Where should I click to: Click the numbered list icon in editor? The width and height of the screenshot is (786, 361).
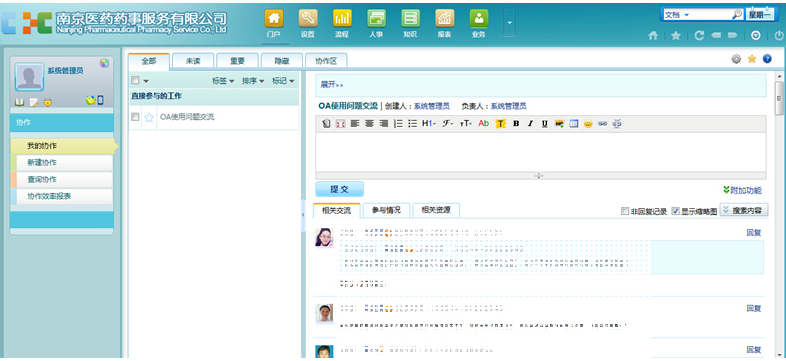[399, 123]
